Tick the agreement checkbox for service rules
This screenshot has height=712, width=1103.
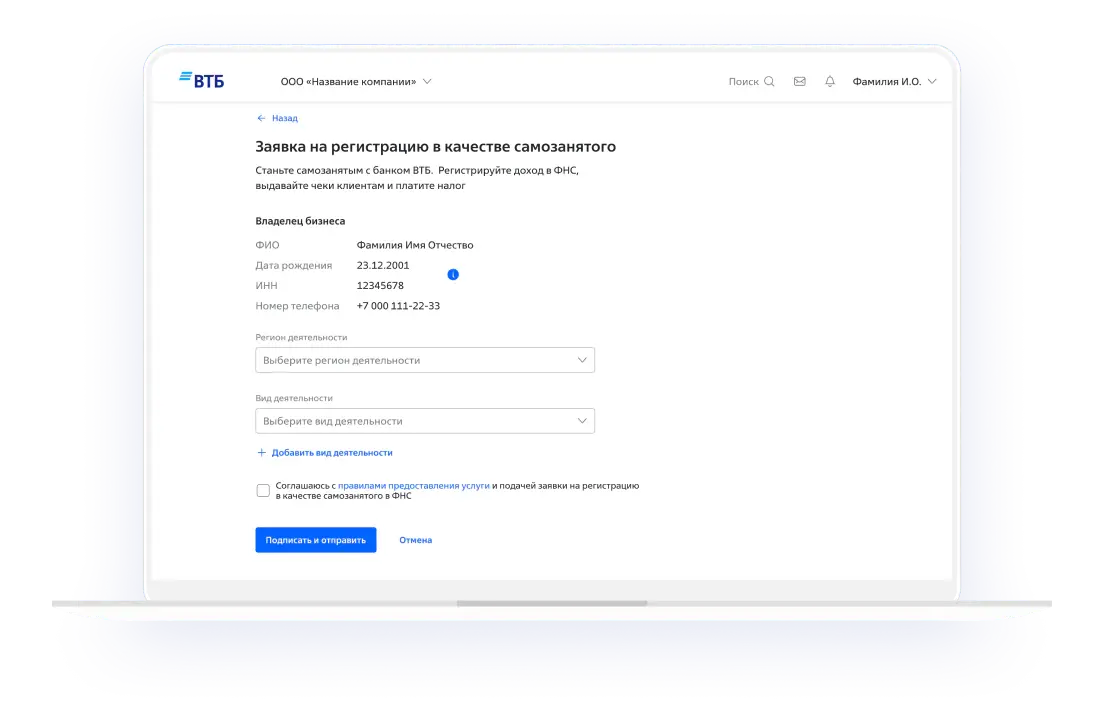(x=263, y=490)
